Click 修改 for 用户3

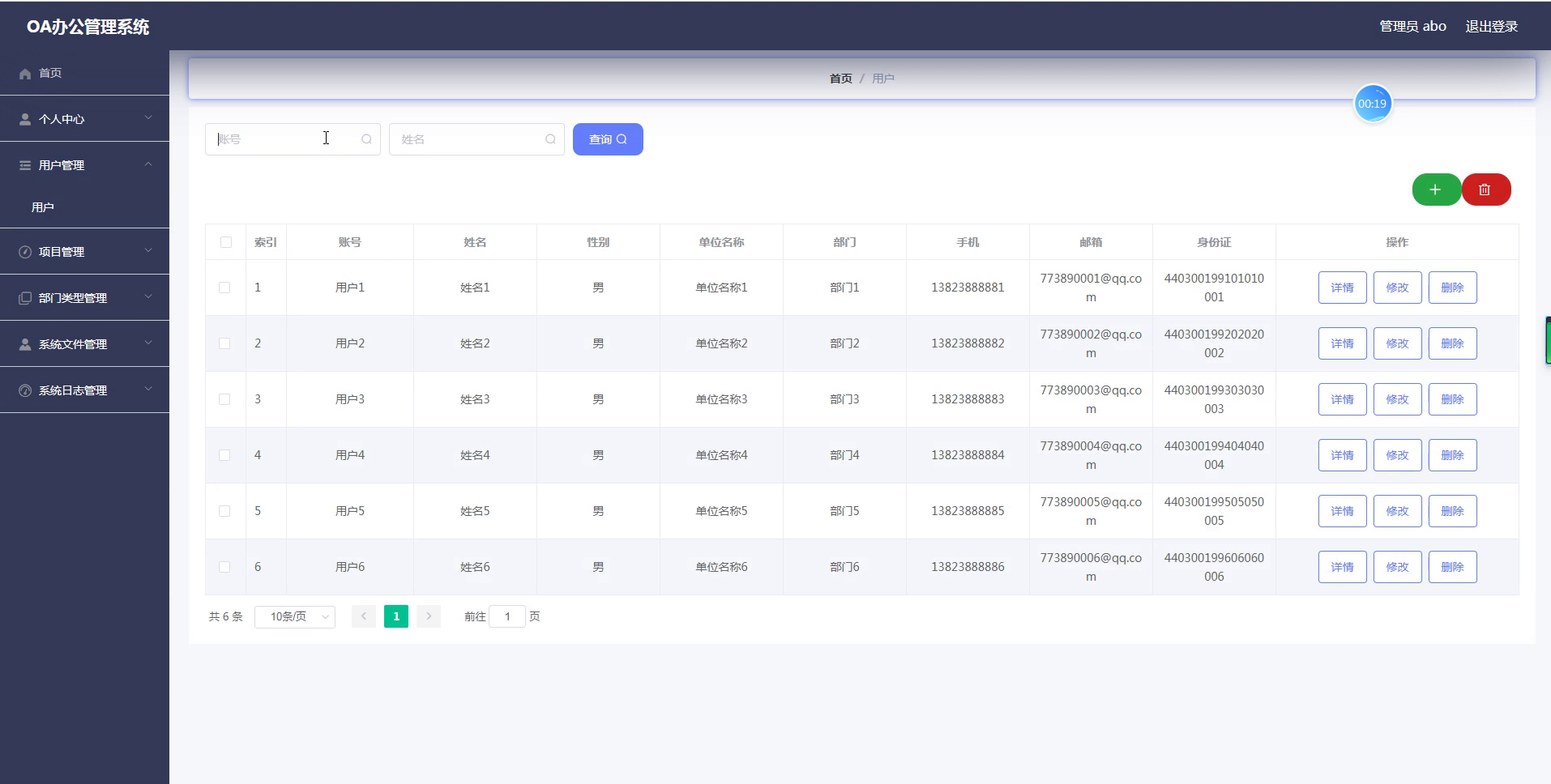(1398, 399)
